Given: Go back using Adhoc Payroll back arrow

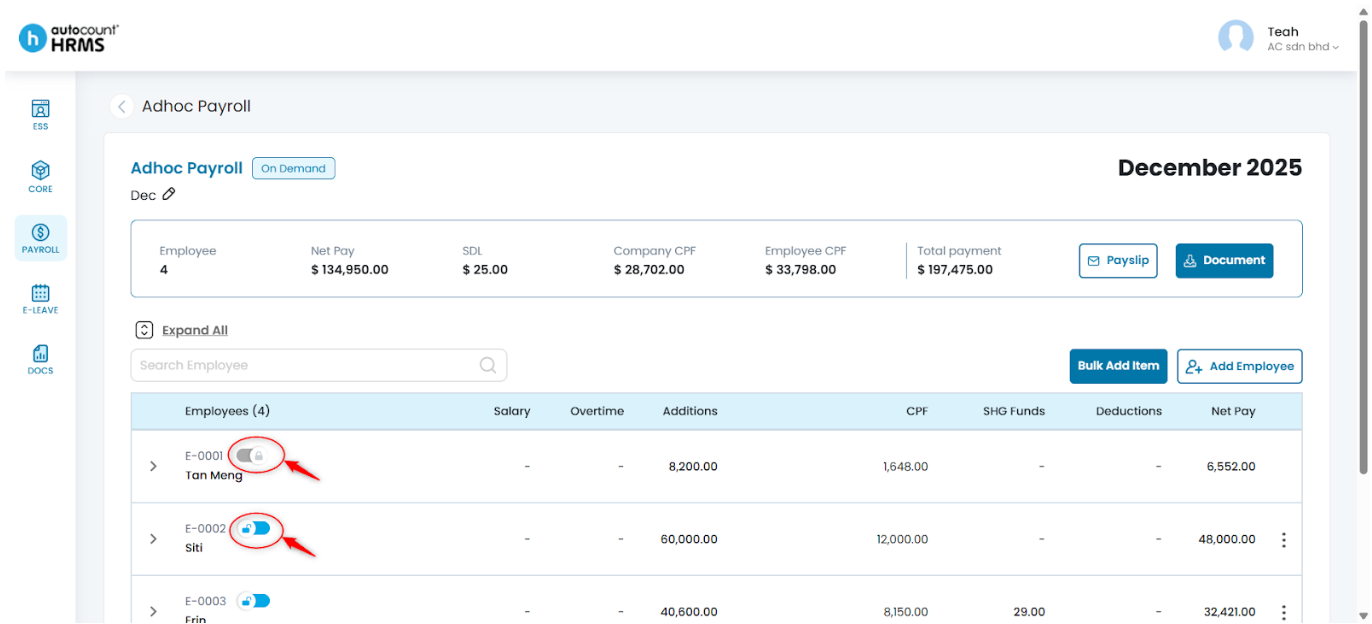Looking at the screenshot, I should pyautogui.click(x=121, y=106).
